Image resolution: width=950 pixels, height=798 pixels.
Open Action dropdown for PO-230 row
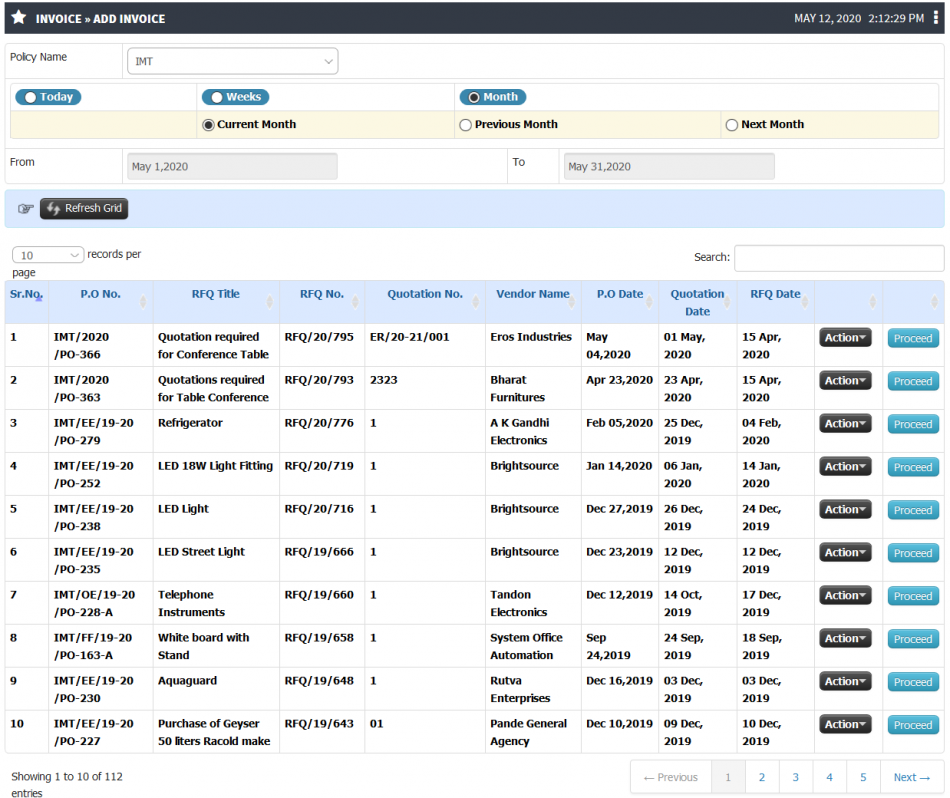click(845, 682)
